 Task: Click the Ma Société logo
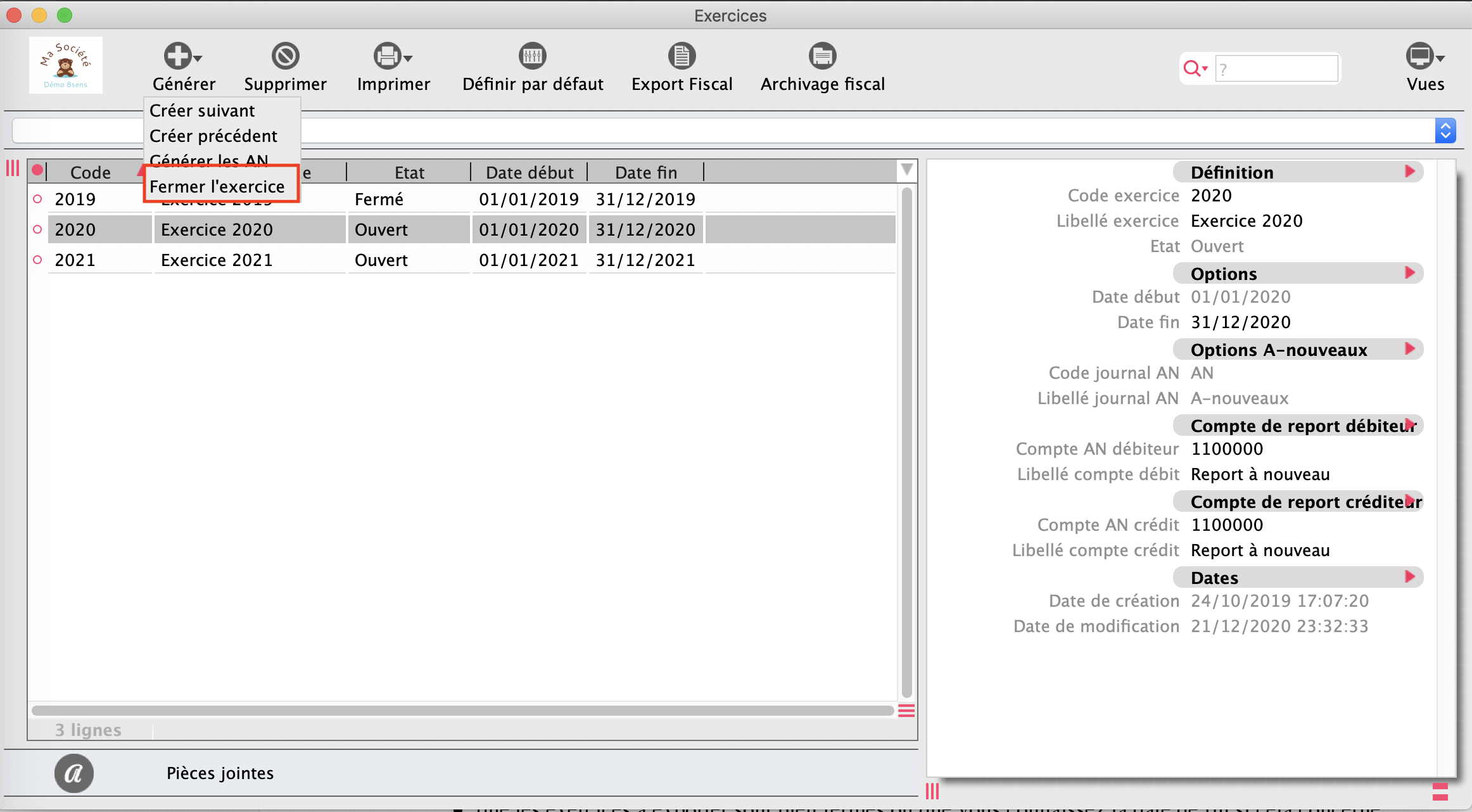coord(65,65)
